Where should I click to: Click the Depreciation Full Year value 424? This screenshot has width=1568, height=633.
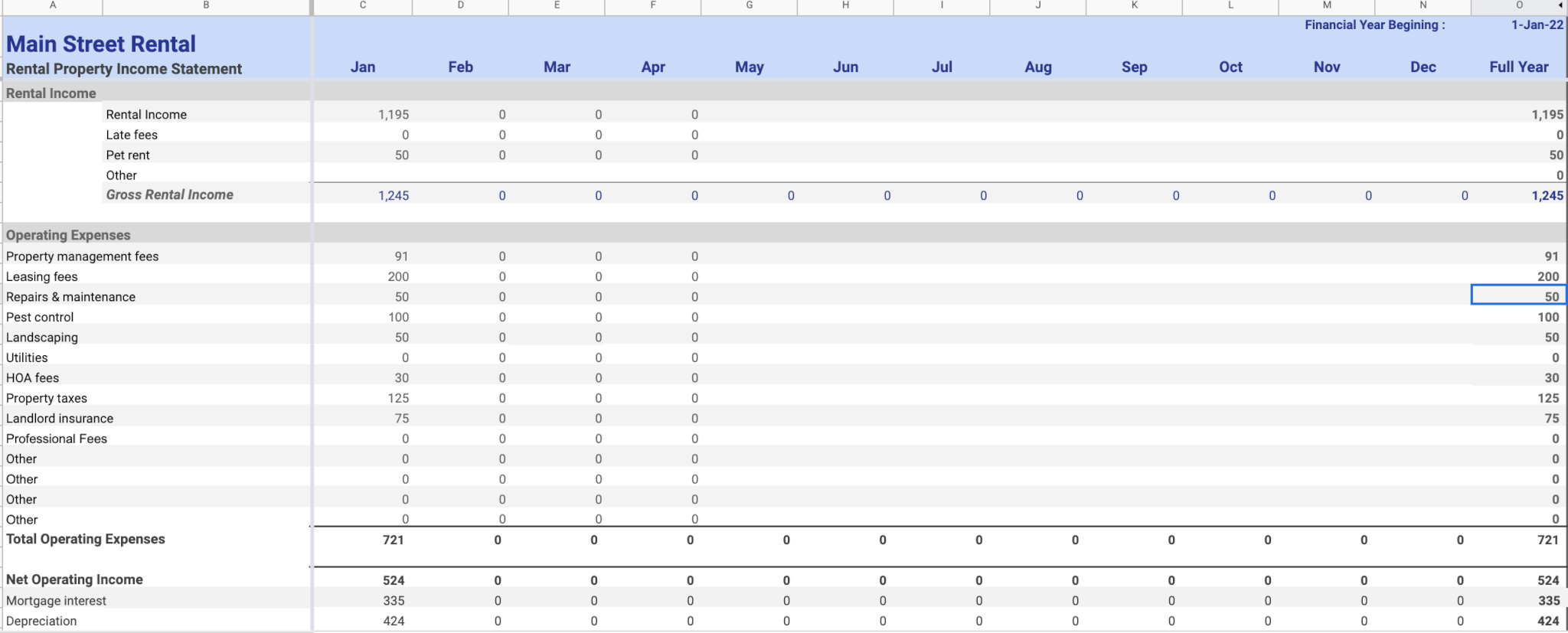click(1547, 622)
